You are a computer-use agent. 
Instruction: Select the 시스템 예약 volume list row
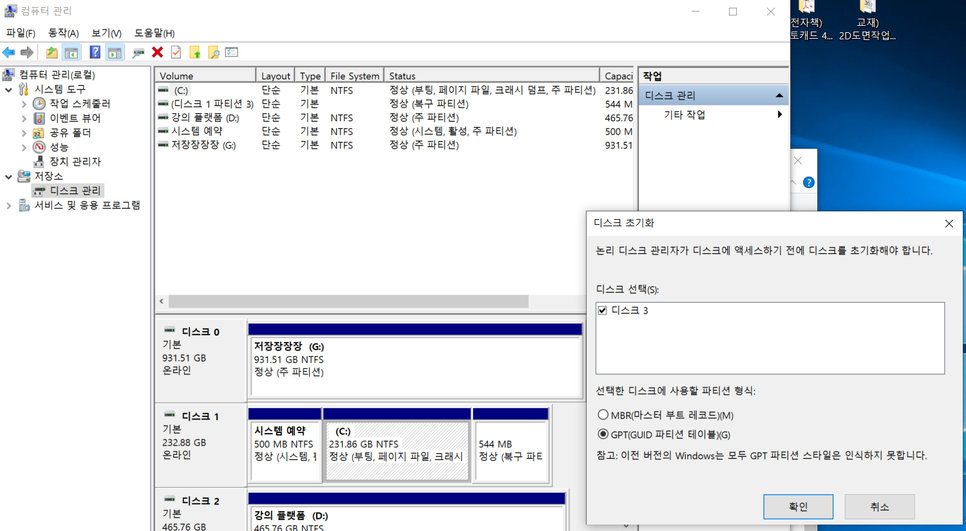click(x=394, y=131)
